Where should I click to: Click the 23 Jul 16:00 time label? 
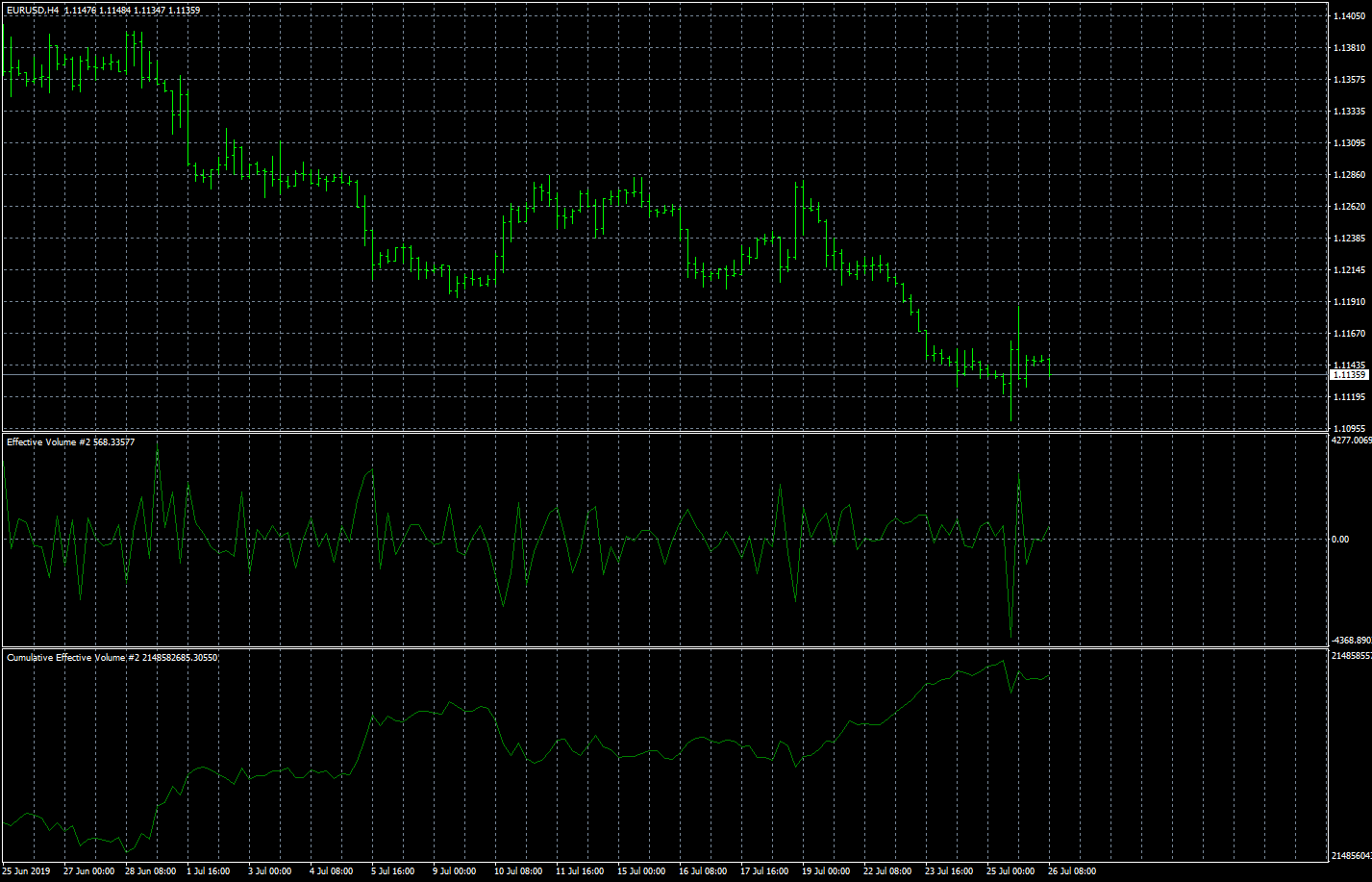point(949,871)
